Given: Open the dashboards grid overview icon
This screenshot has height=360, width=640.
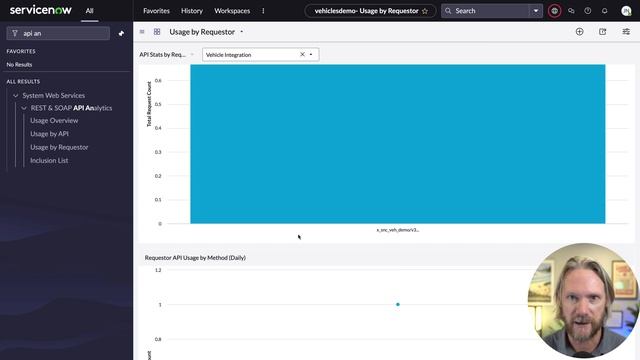Looking at the screenshot, I should point(157,32).
